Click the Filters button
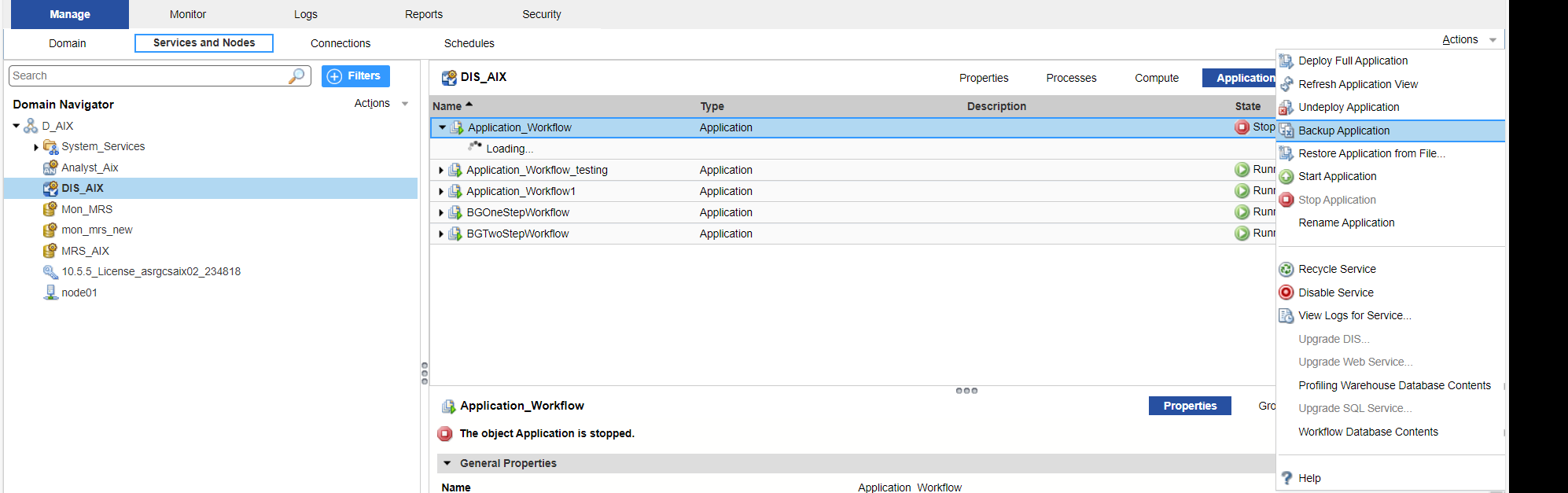 [x=355, y=76]
